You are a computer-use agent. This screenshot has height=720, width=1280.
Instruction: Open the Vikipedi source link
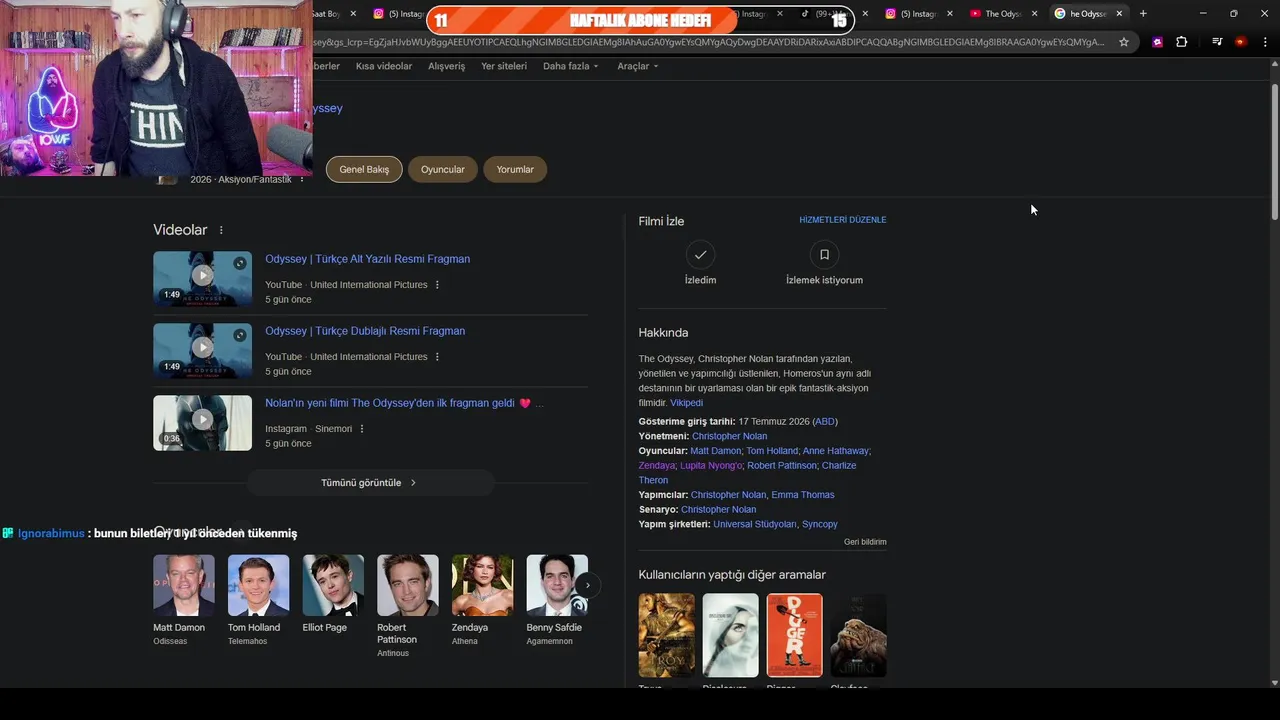coord(686,403)
